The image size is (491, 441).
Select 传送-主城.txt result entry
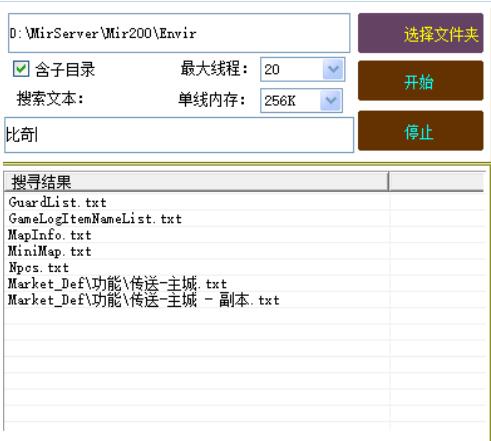[117, 284]
